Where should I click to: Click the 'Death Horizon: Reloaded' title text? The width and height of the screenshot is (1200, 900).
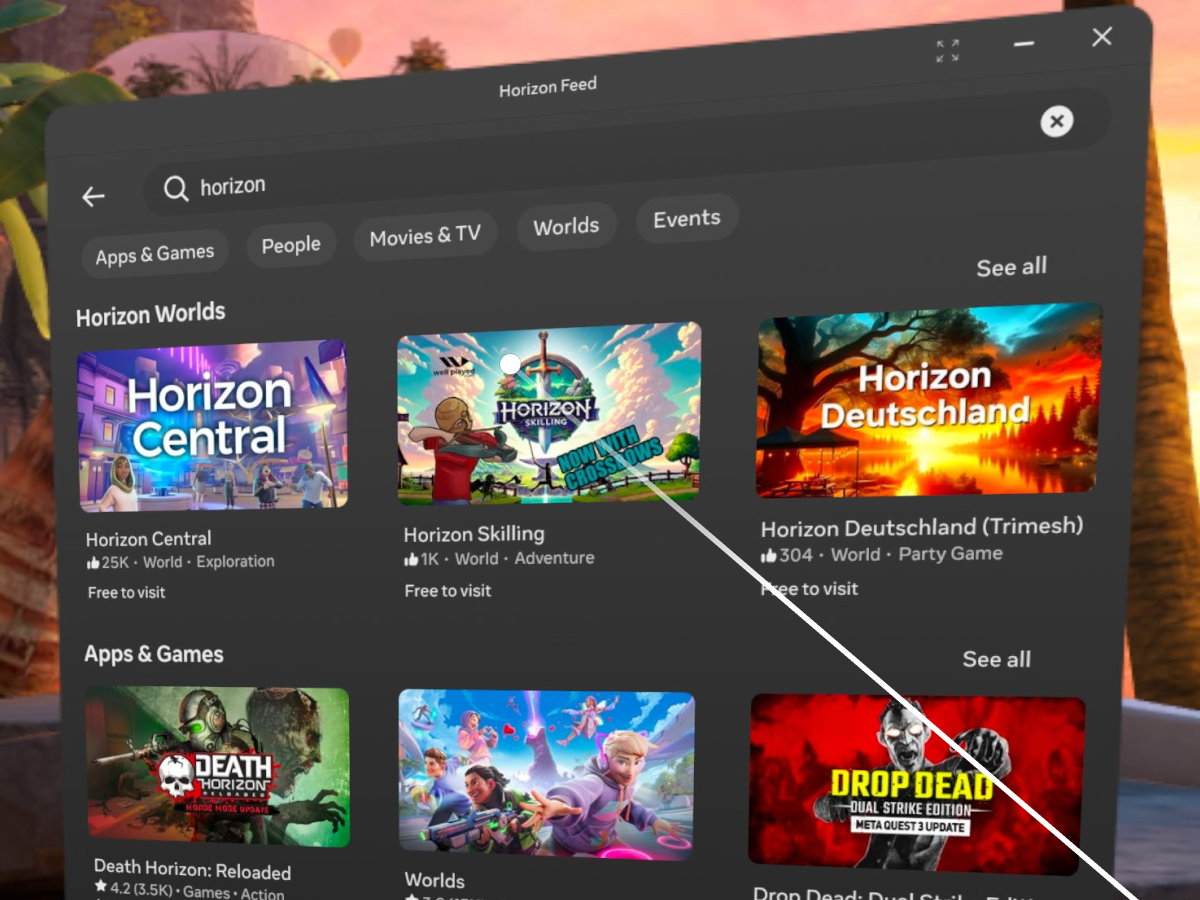(192, 869)
